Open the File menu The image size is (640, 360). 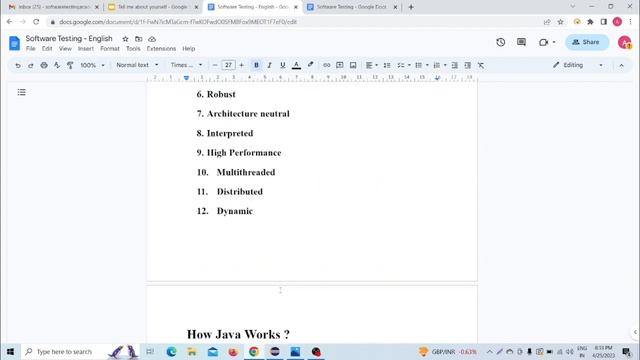coord(31,49)
